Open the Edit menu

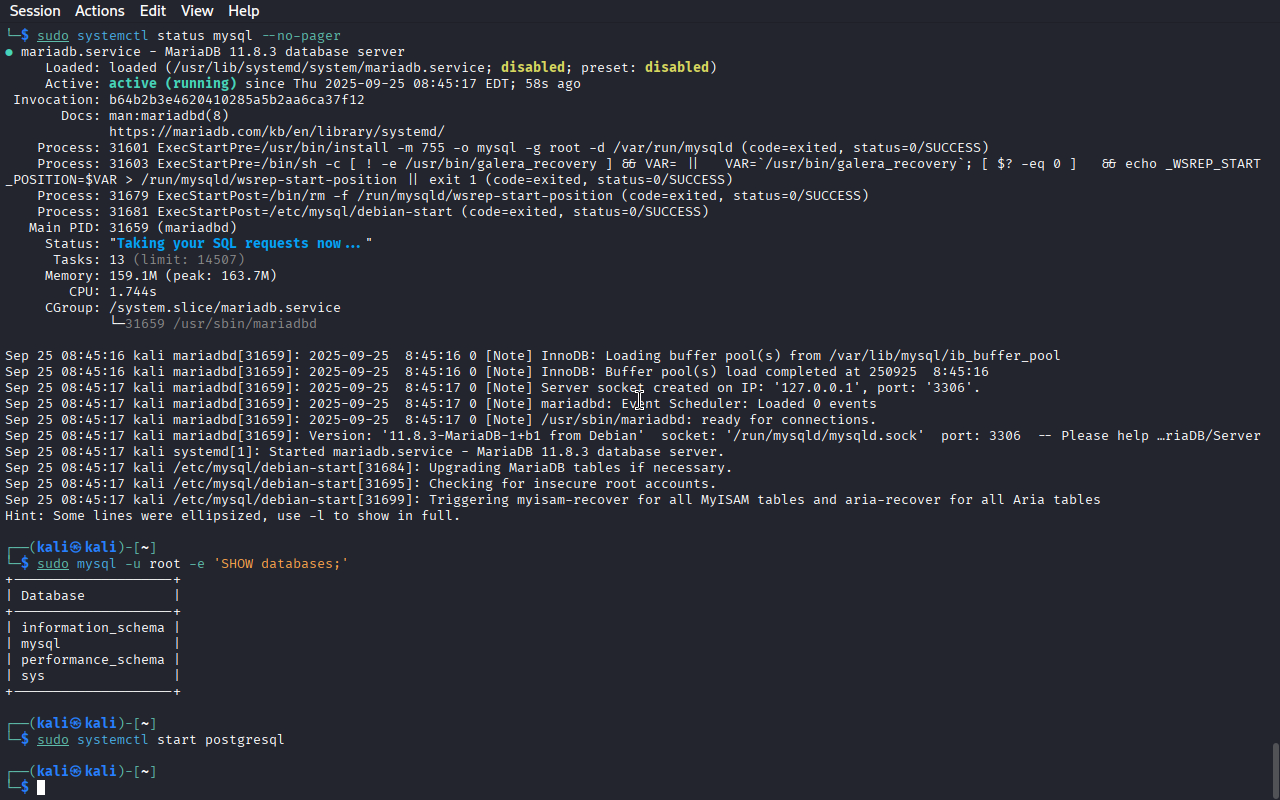coord(153,11)
